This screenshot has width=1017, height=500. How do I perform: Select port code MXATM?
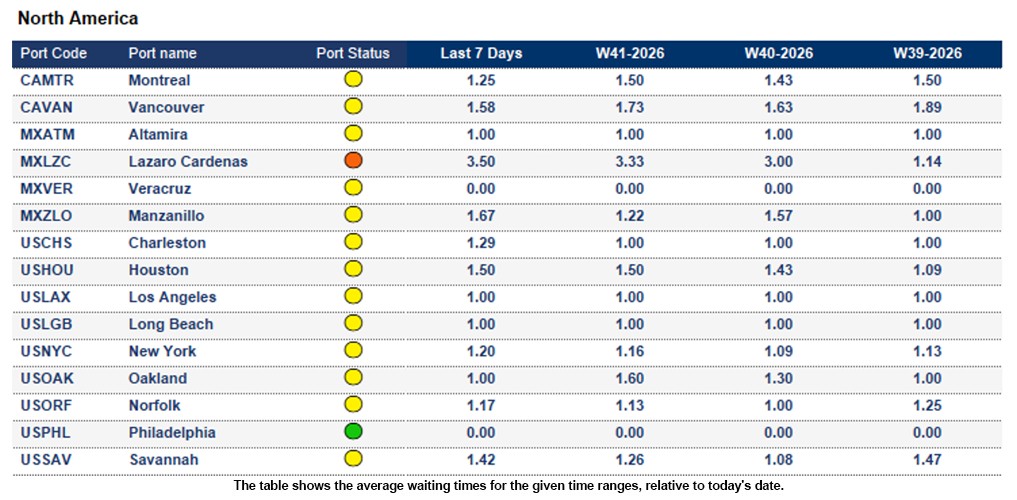46,135
